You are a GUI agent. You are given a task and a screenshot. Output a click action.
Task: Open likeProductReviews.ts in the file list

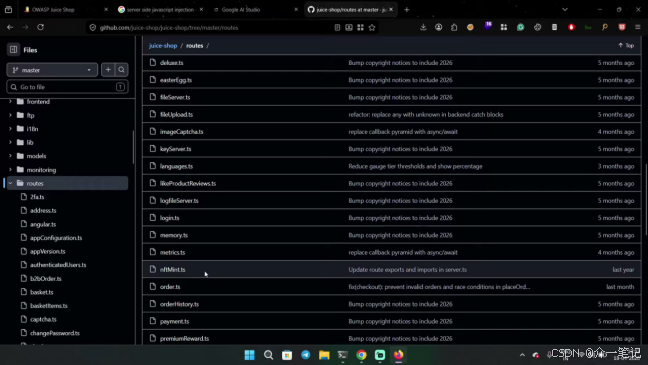(188, 184)
